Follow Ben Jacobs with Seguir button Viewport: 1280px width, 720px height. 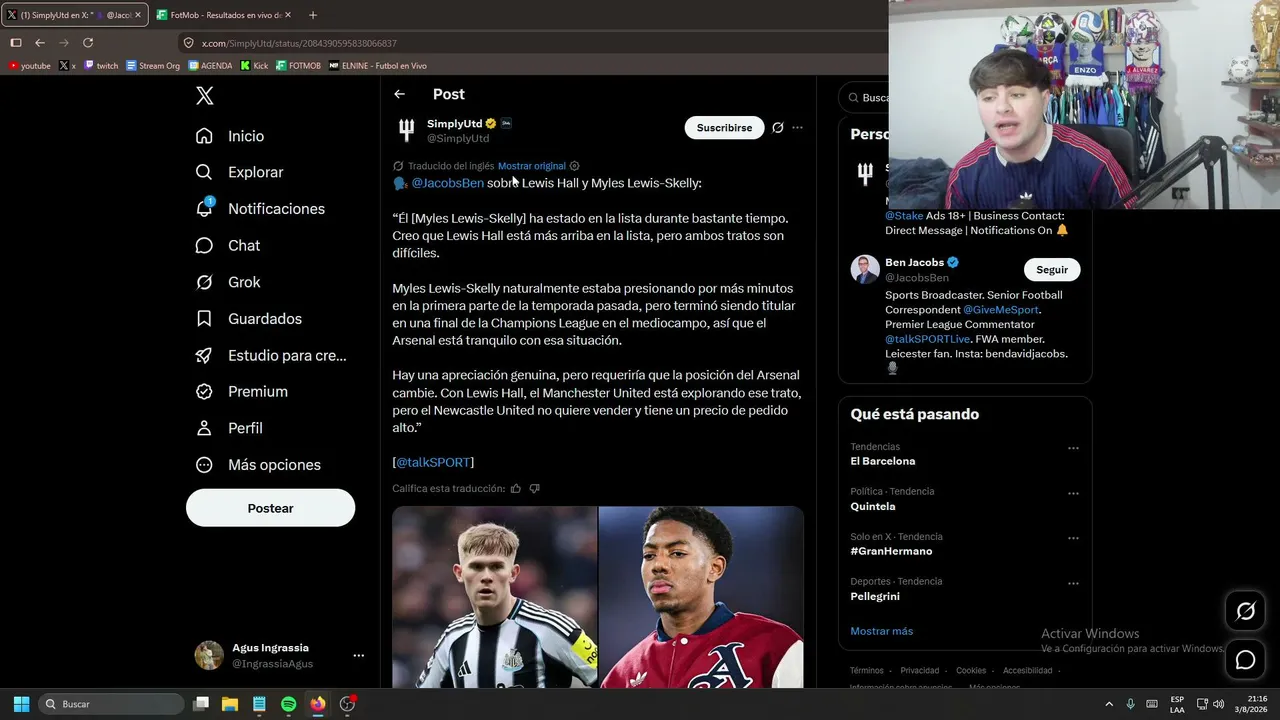tap(1052, 270)
